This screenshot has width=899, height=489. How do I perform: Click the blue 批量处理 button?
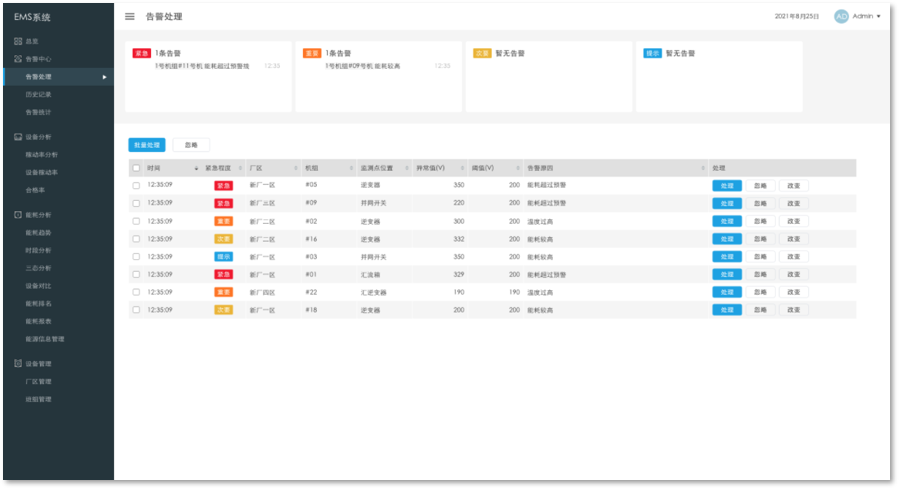(x=147, y=145)
